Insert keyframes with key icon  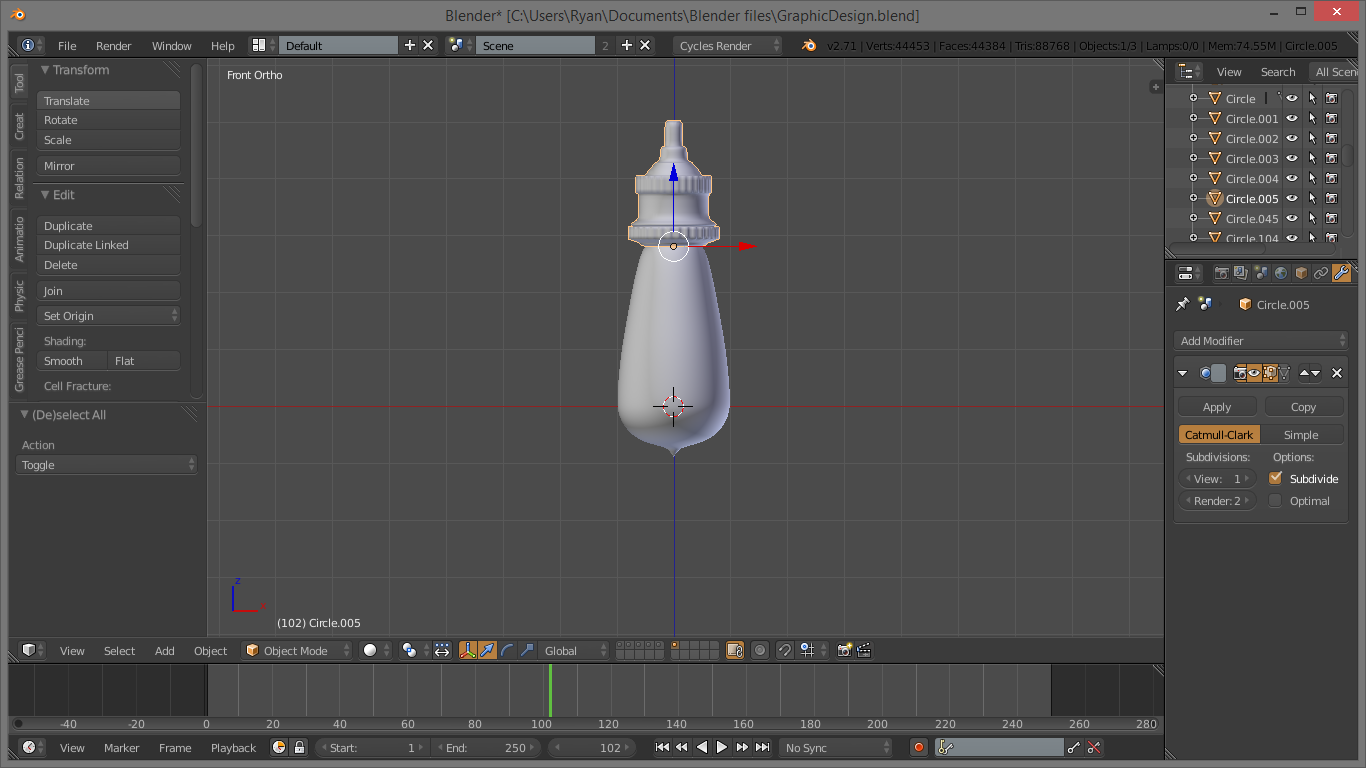pos(1074,747)
